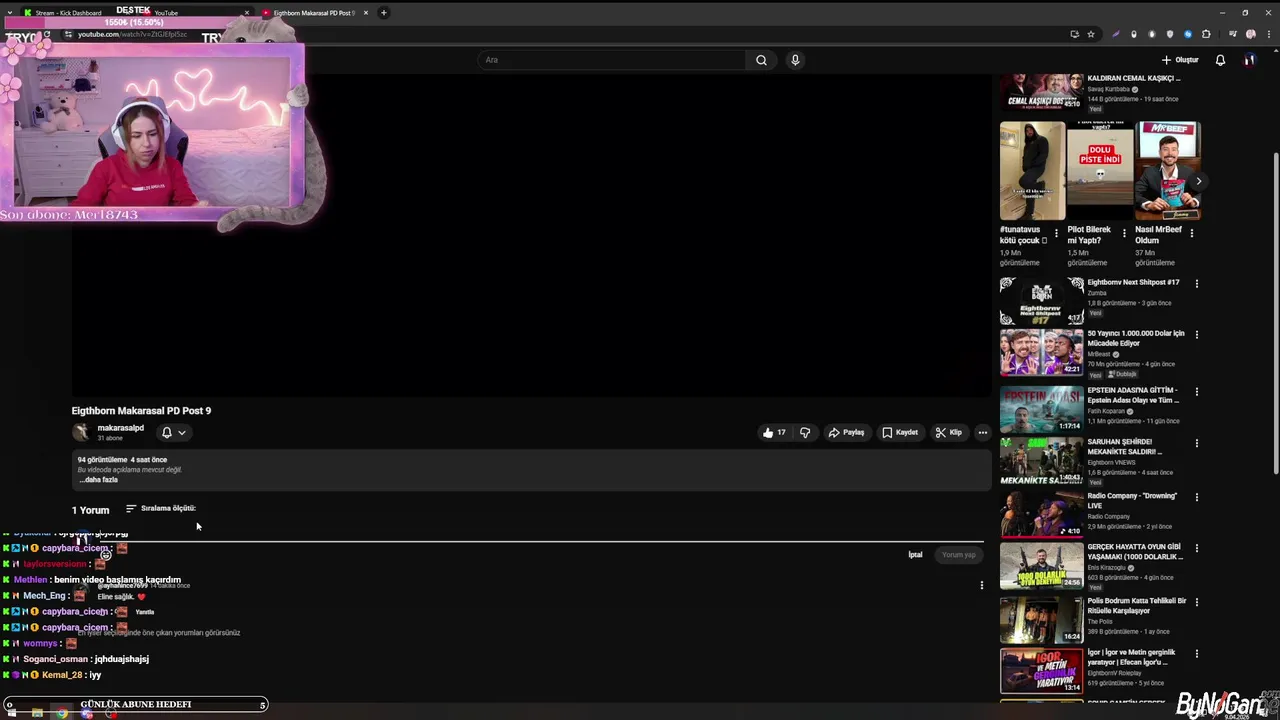Open Chrome profile avatar in toolbar
Image resolution: width=1280 pixels, height=720 pixels.
pyautogui.click(x=1251, y=34)
